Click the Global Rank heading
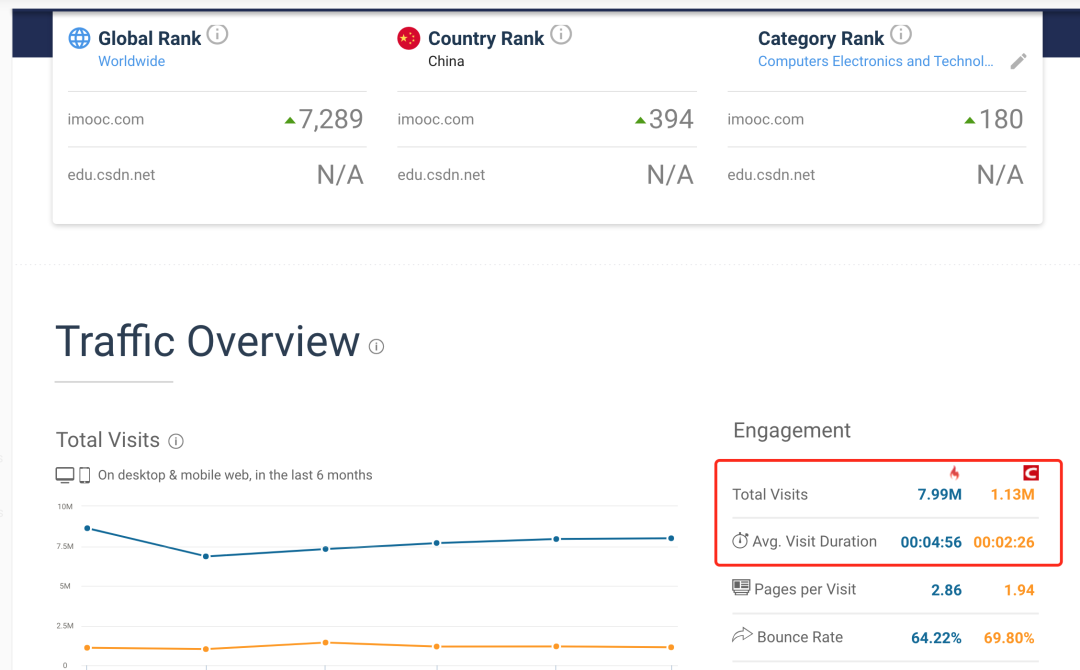The height and width of the screenshot is (670, 1080). (149, 39)
